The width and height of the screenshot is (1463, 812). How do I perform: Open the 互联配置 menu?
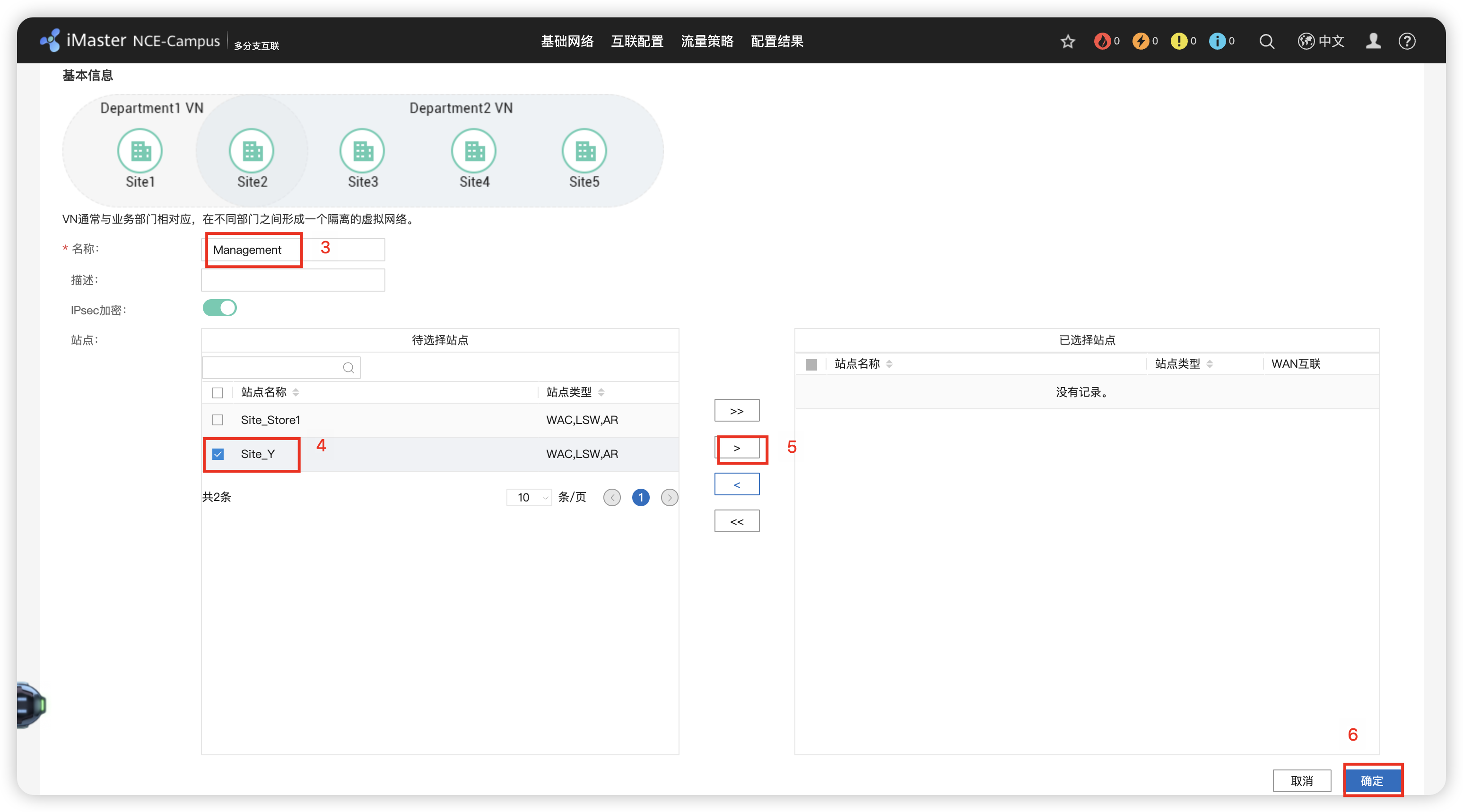[x=636, y=42]
